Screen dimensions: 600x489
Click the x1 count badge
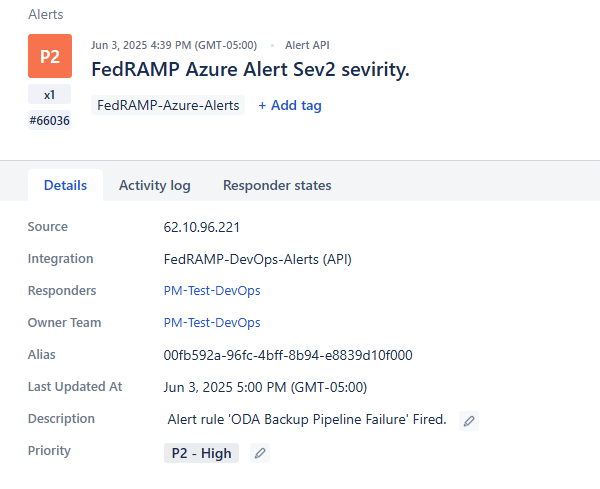point(49,95)
